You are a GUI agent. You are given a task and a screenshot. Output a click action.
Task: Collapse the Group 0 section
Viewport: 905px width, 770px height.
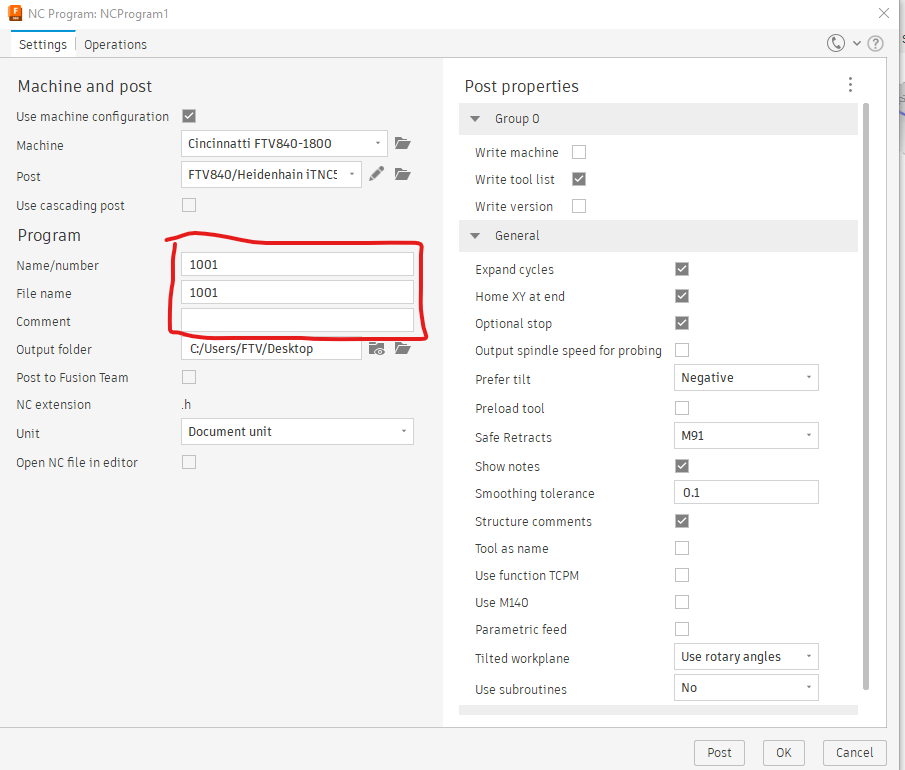tap(474, 118)
